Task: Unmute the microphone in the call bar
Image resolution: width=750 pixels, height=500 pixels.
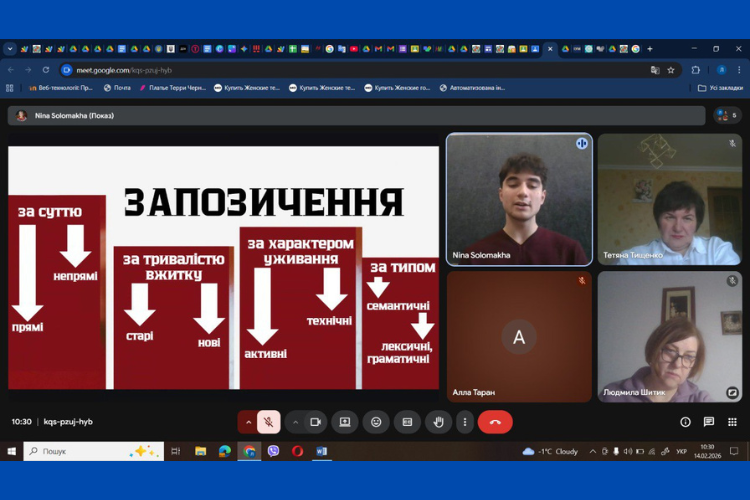Action: click(x=268, y=422)
